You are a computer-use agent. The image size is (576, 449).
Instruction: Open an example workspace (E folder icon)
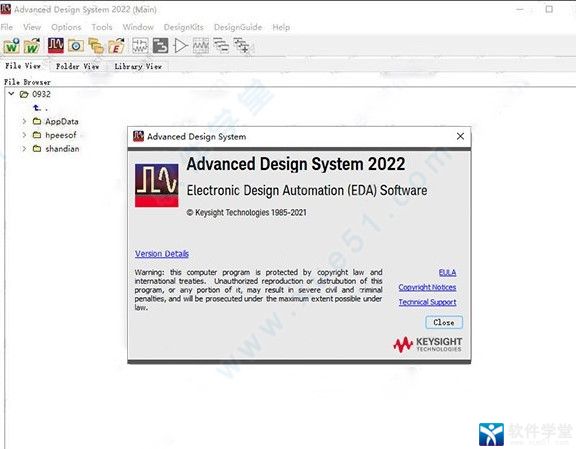(116, 46)
